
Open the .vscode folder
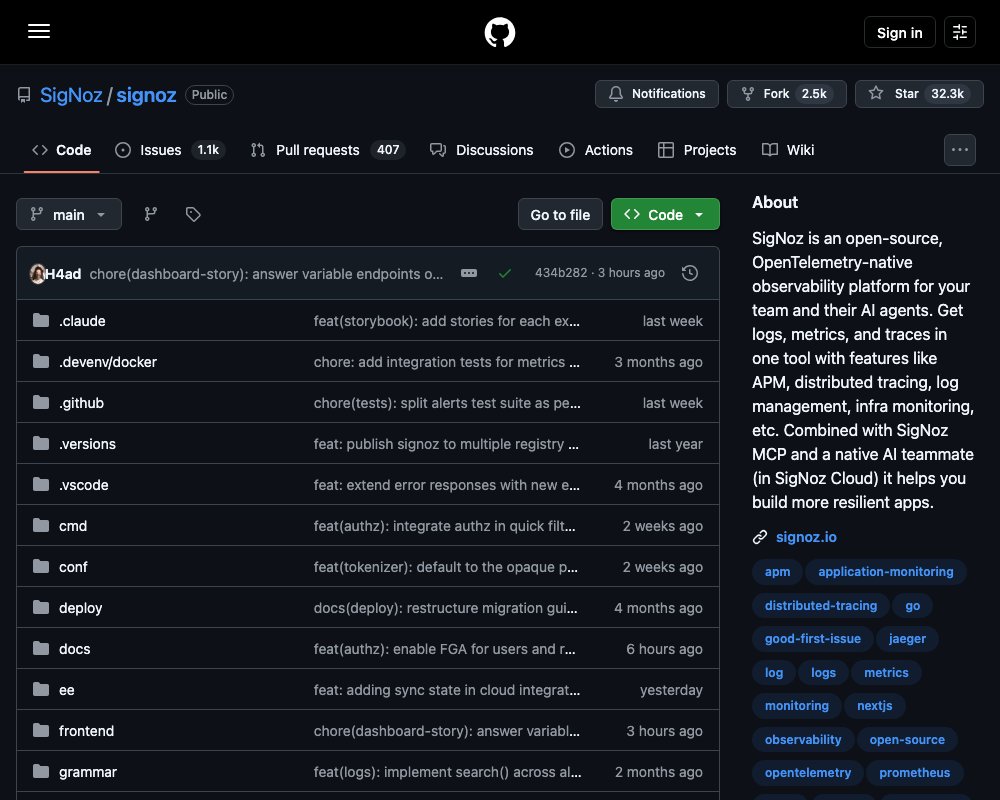click(x=84, y=485)
